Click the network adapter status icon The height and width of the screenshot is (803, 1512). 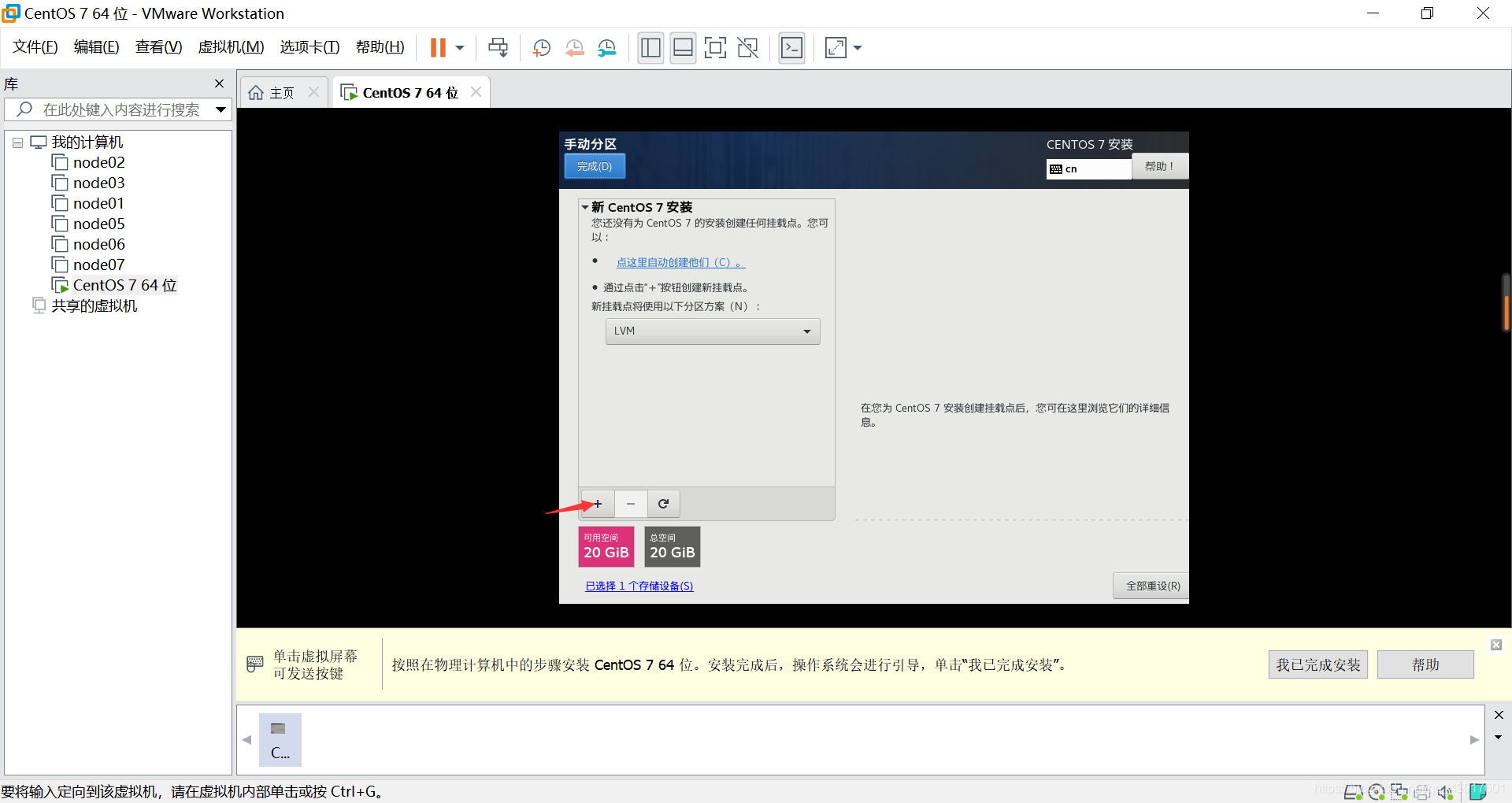[1399, 792]
